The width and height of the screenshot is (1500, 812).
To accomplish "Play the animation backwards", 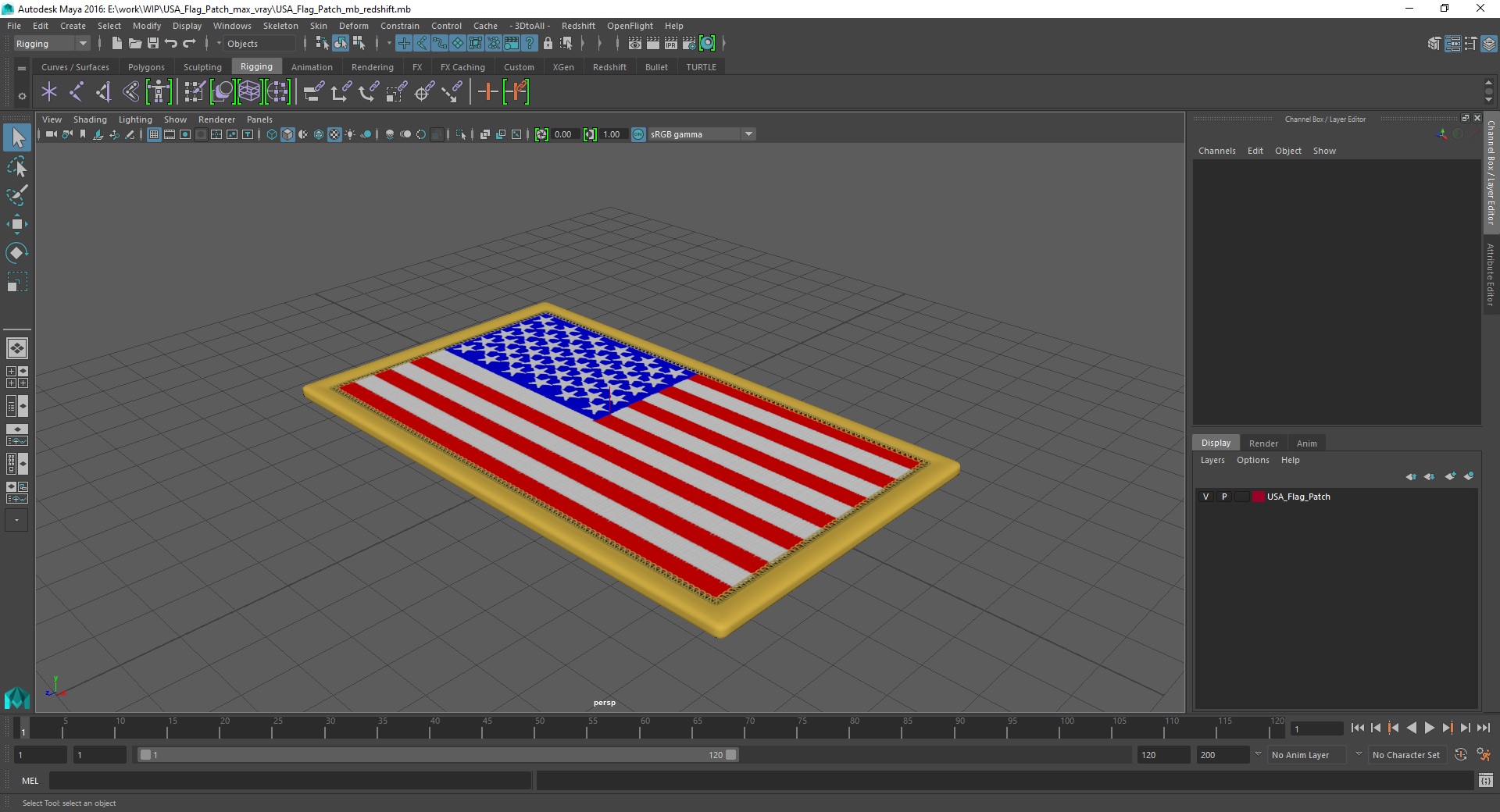I will [x=1411, y=728].
